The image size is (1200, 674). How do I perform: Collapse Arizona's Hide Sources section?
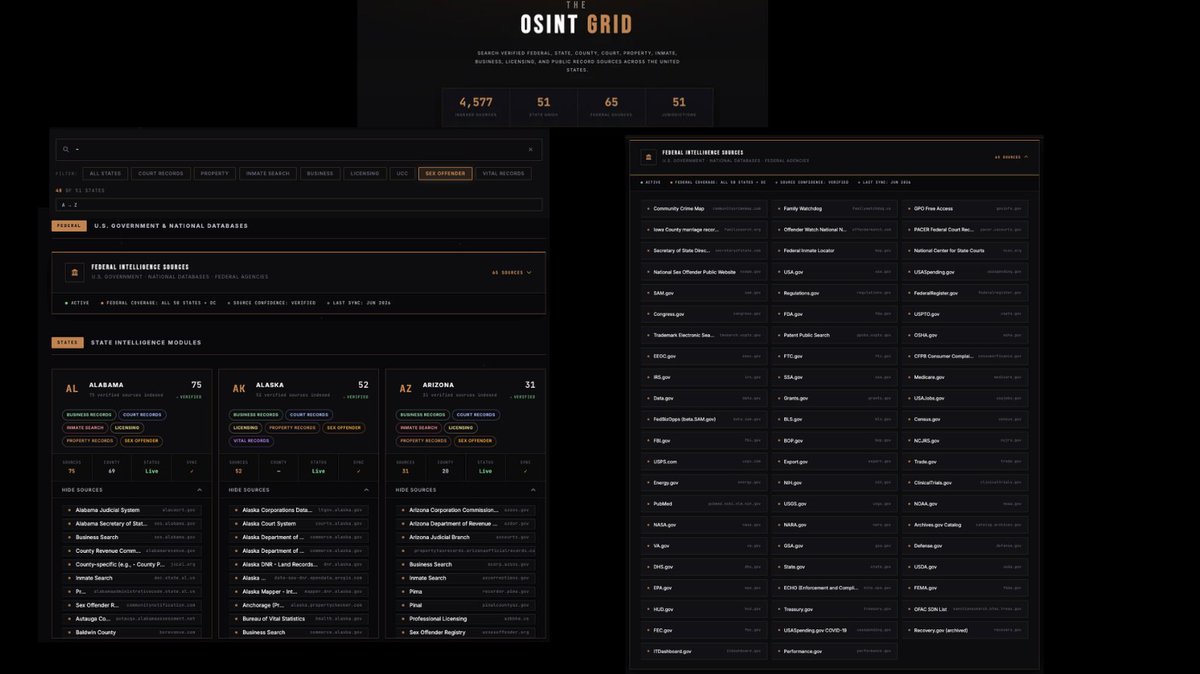[x=466, y=490]
